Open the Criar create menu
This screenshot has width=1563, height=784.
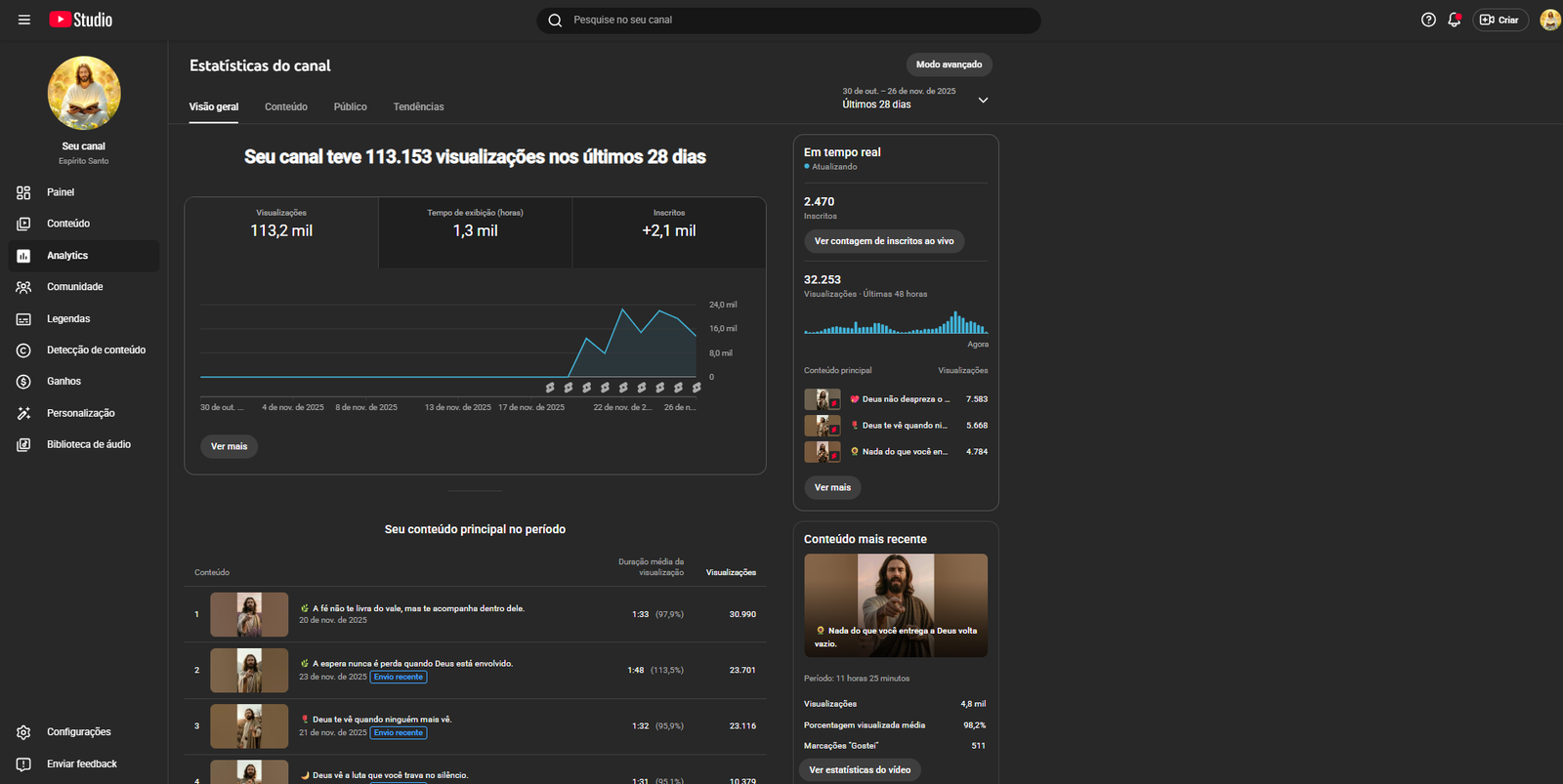click(1500, 20)
